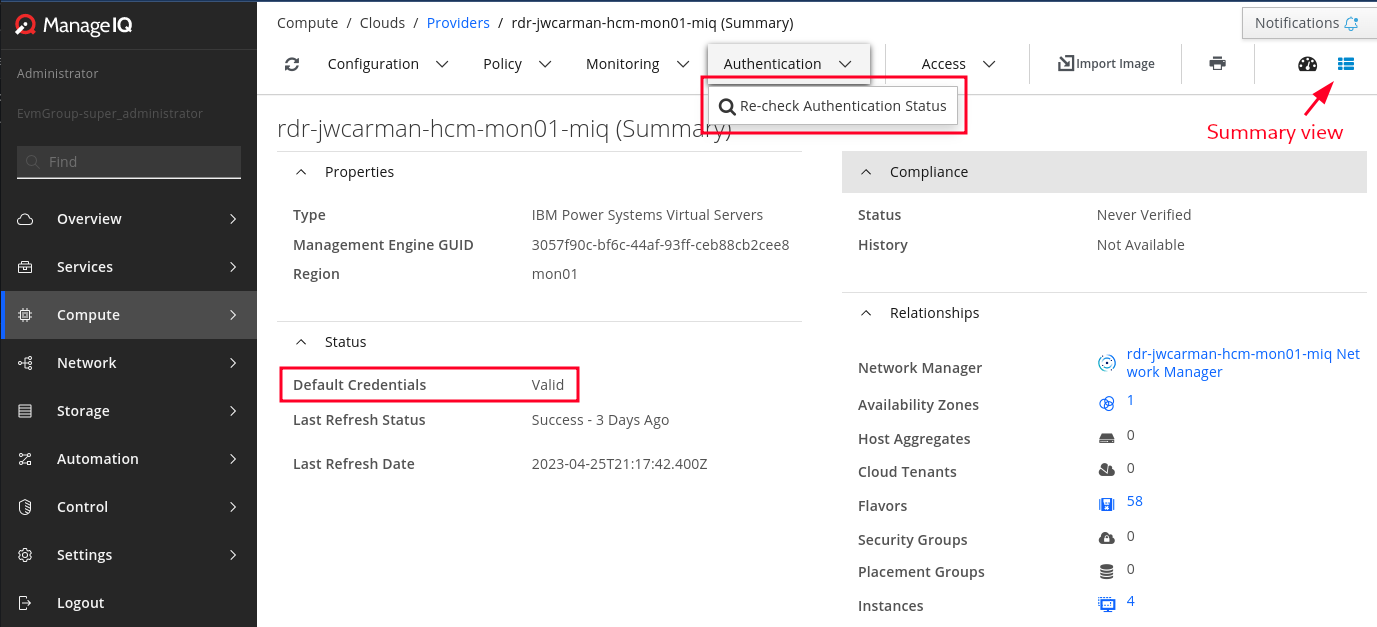Click the ManageIQ logo
Screen dimensions: 1377x627
[71, 22]
